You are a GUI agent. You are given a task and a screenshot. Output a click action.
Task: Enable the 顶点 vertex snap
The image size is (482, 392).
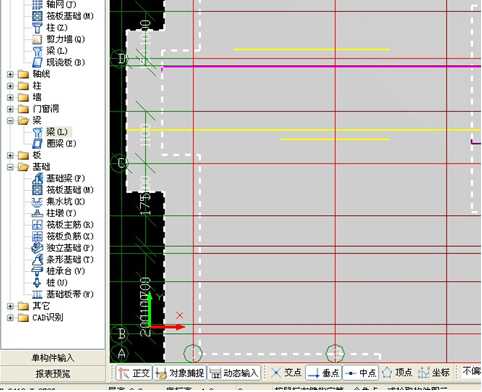point(397,372)
